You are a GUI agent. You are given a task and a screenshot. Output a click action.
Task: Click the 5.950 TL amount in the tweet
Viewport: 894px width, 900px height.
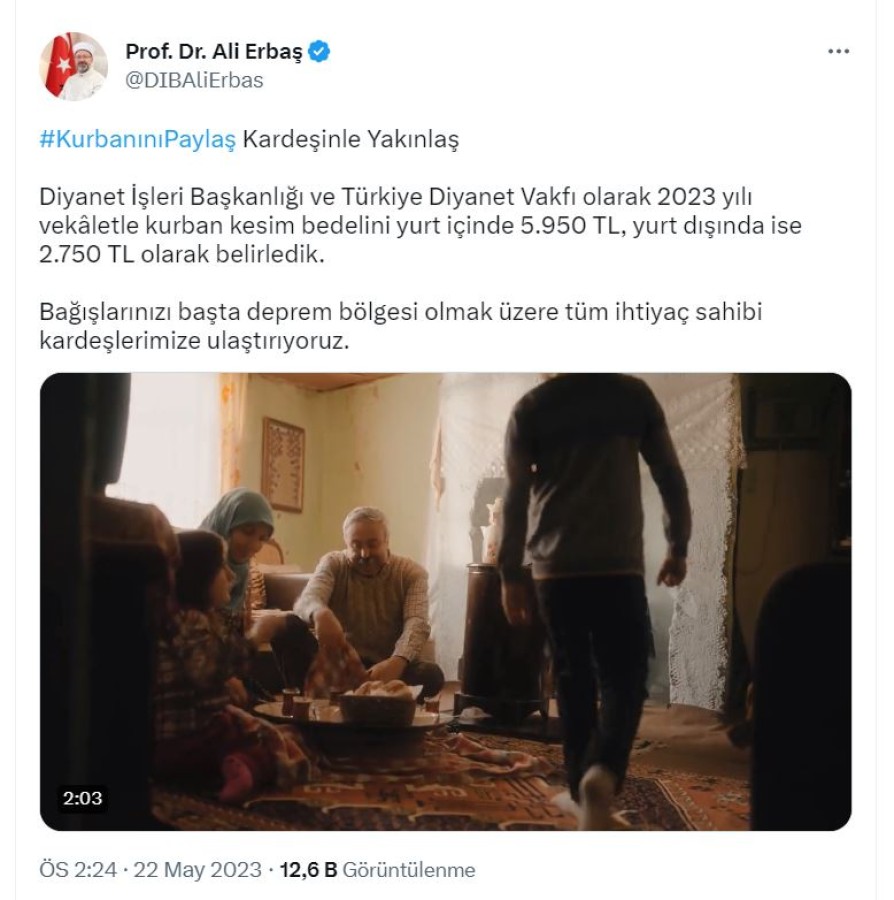click(x=570, y=226)
